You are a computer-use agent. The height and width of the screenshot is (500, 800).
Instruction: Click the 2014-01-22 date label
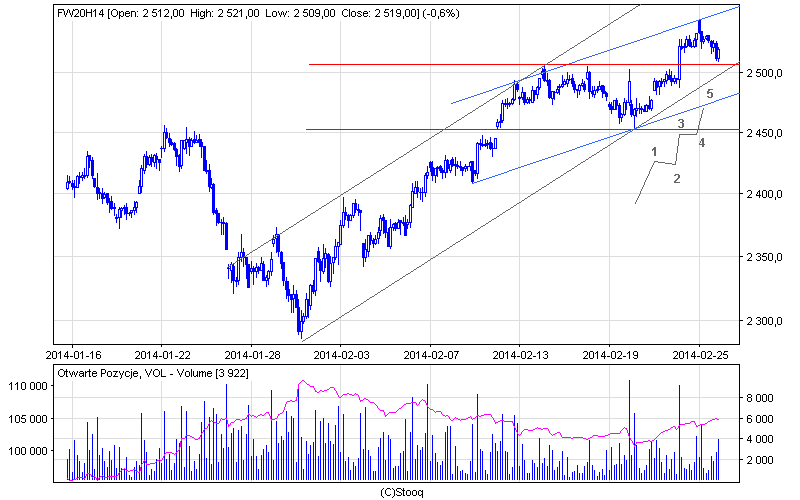click(163, 355)
